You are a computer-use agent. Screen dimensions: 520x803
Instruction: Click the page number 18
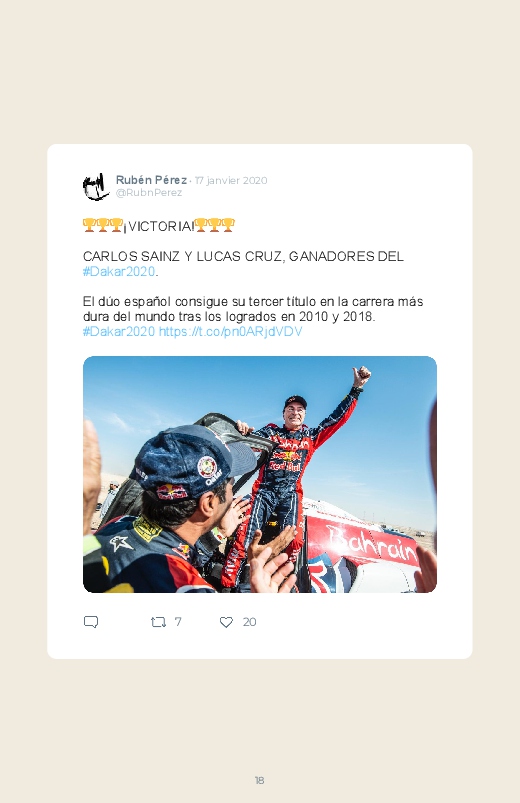point(259,780)
